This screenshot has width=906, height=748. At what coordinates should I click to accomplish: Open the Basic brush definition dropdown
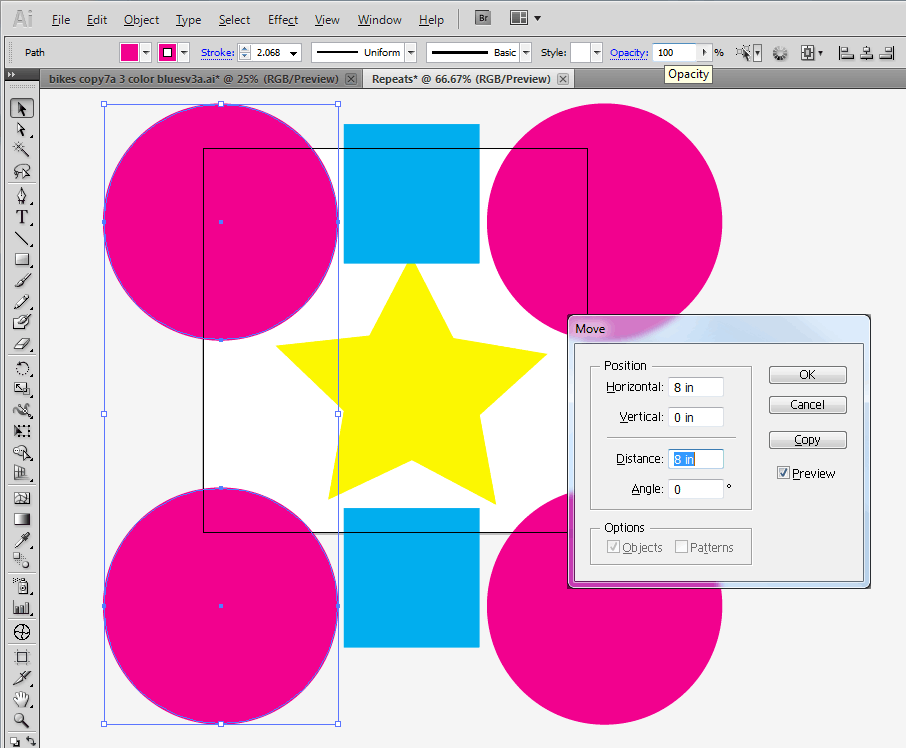[x=527, y=53]
